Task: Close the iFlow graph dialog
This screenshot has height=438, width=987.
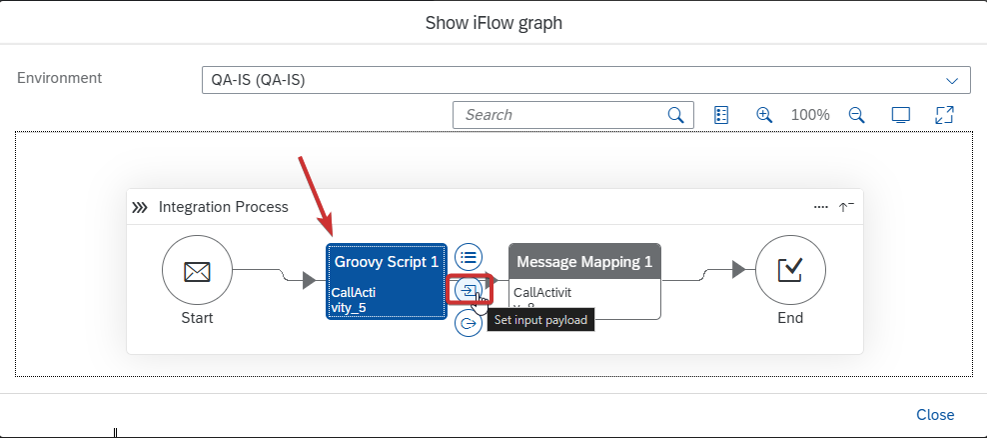Action: (935, 415)
